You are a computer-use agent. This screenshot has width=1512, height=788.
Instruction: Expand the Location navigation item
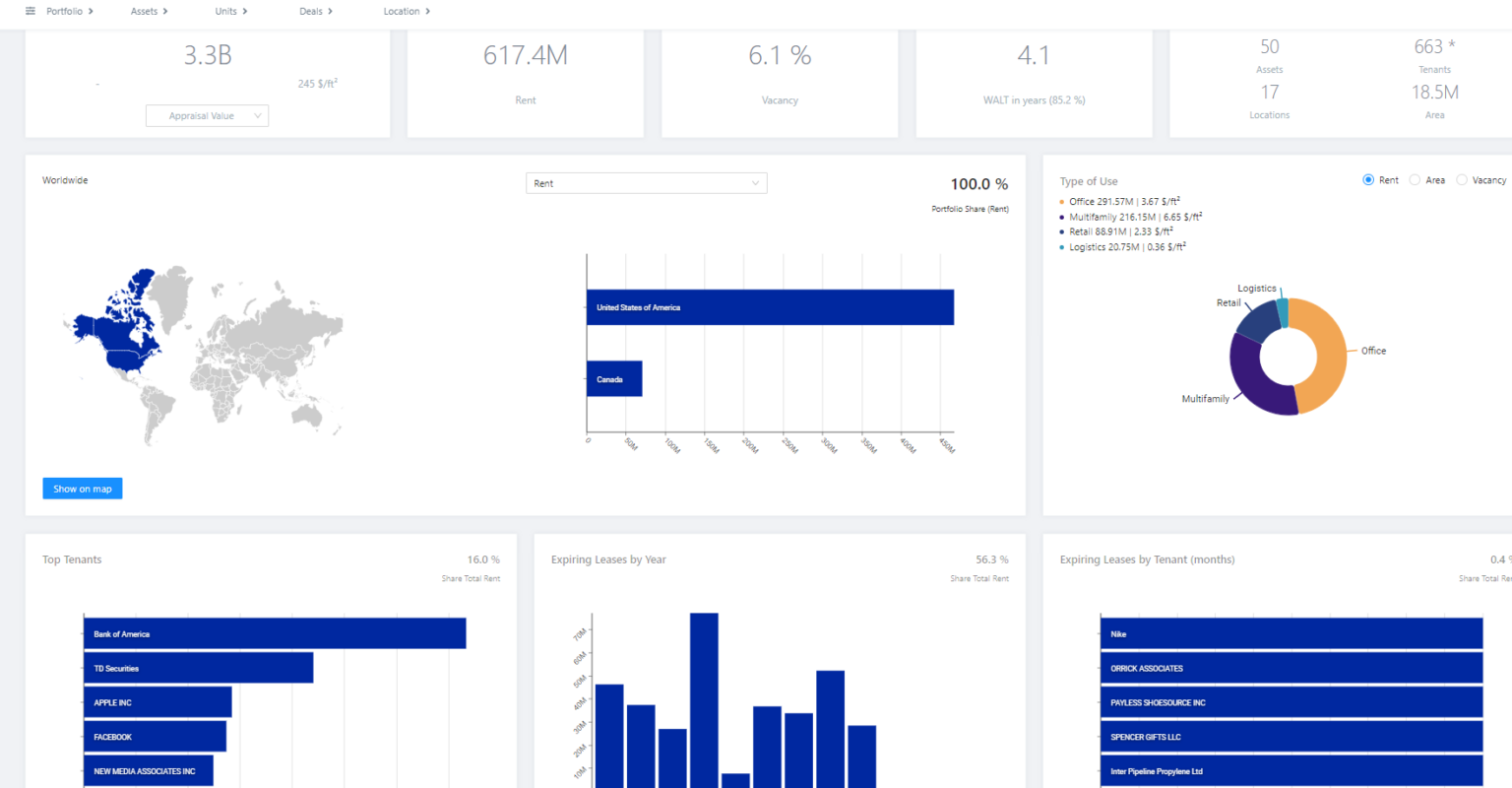click(402, 12)
